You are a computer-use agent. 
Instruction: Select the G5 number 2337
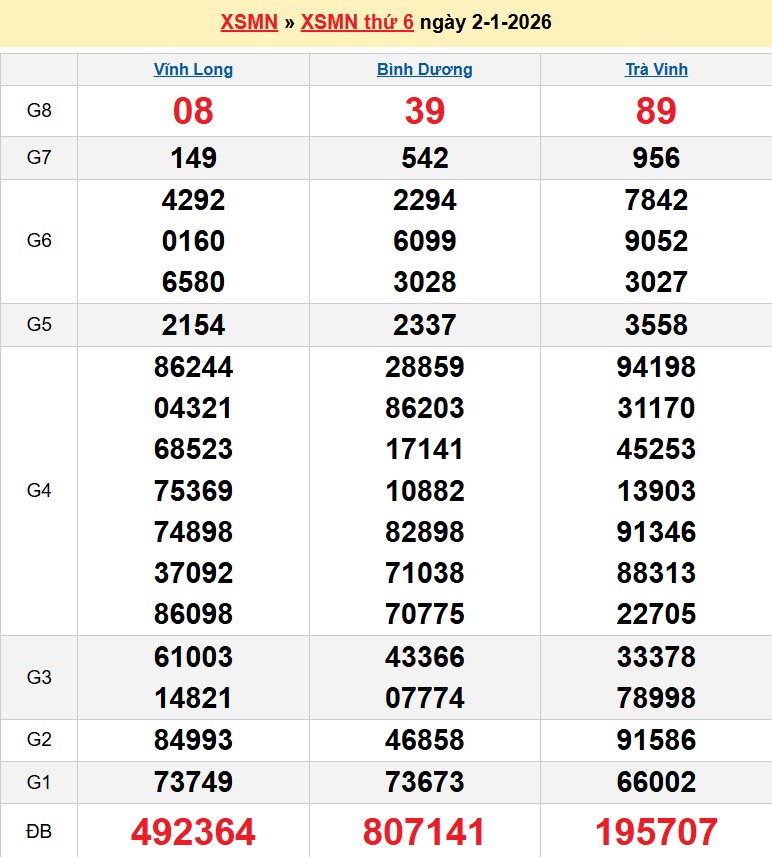[x=424, y=325]
